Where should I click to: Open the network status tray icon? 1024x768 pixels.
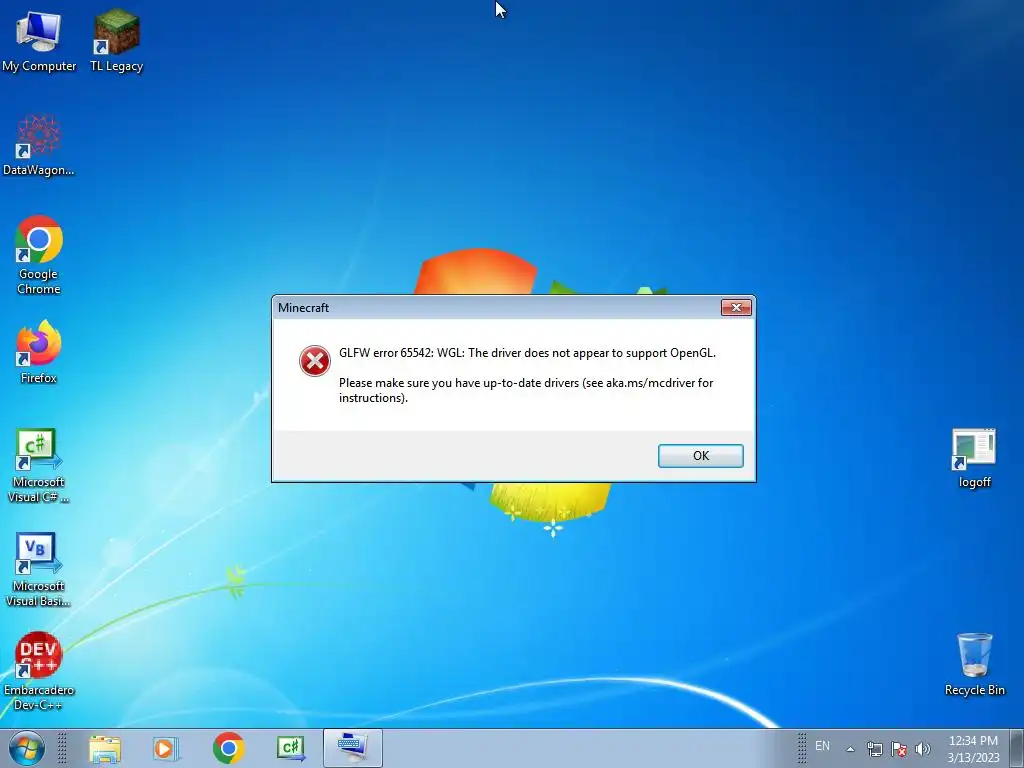874,749
